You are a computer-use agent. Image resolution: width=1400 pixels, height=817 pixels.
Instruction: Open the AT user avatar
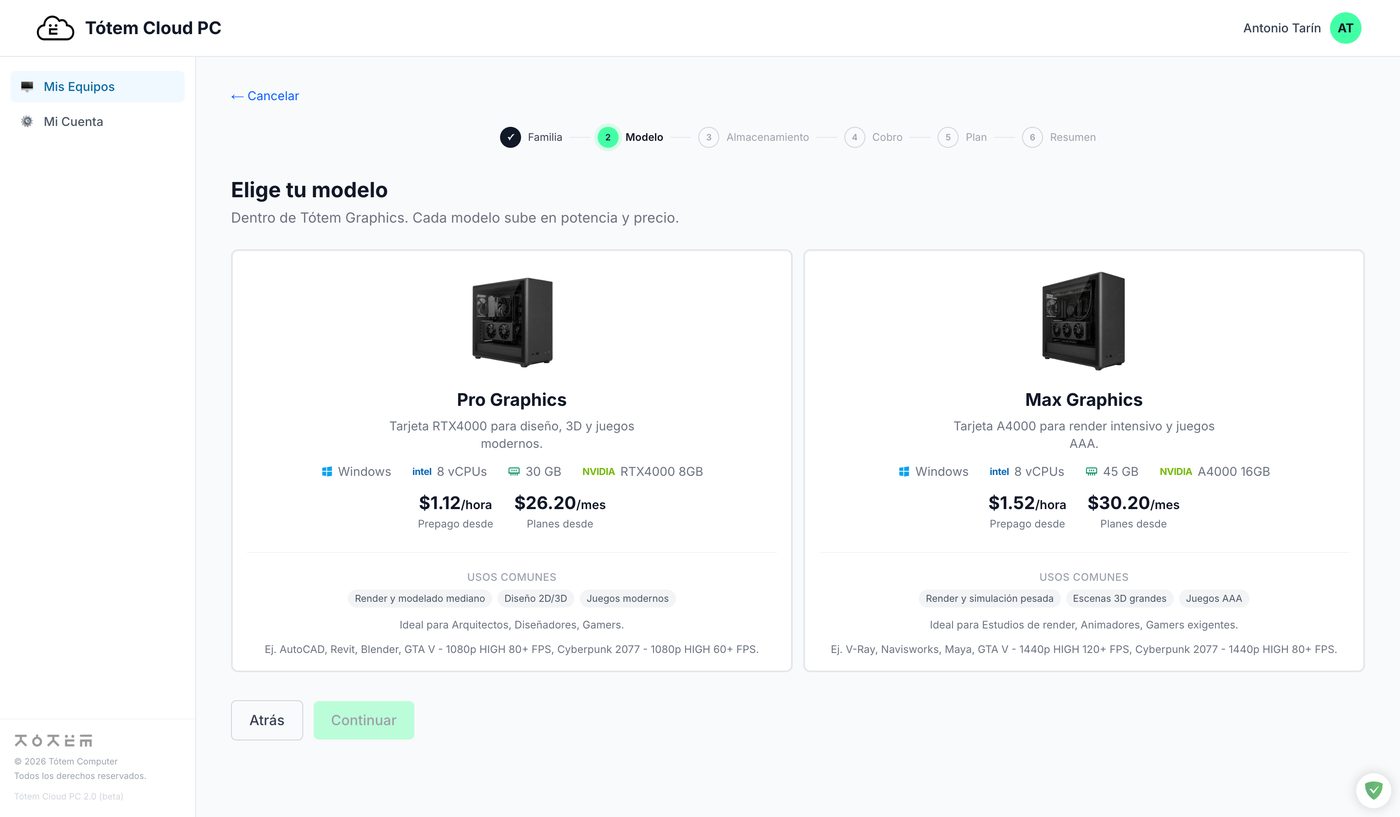pyautogui.click(x=1345, y=28)
